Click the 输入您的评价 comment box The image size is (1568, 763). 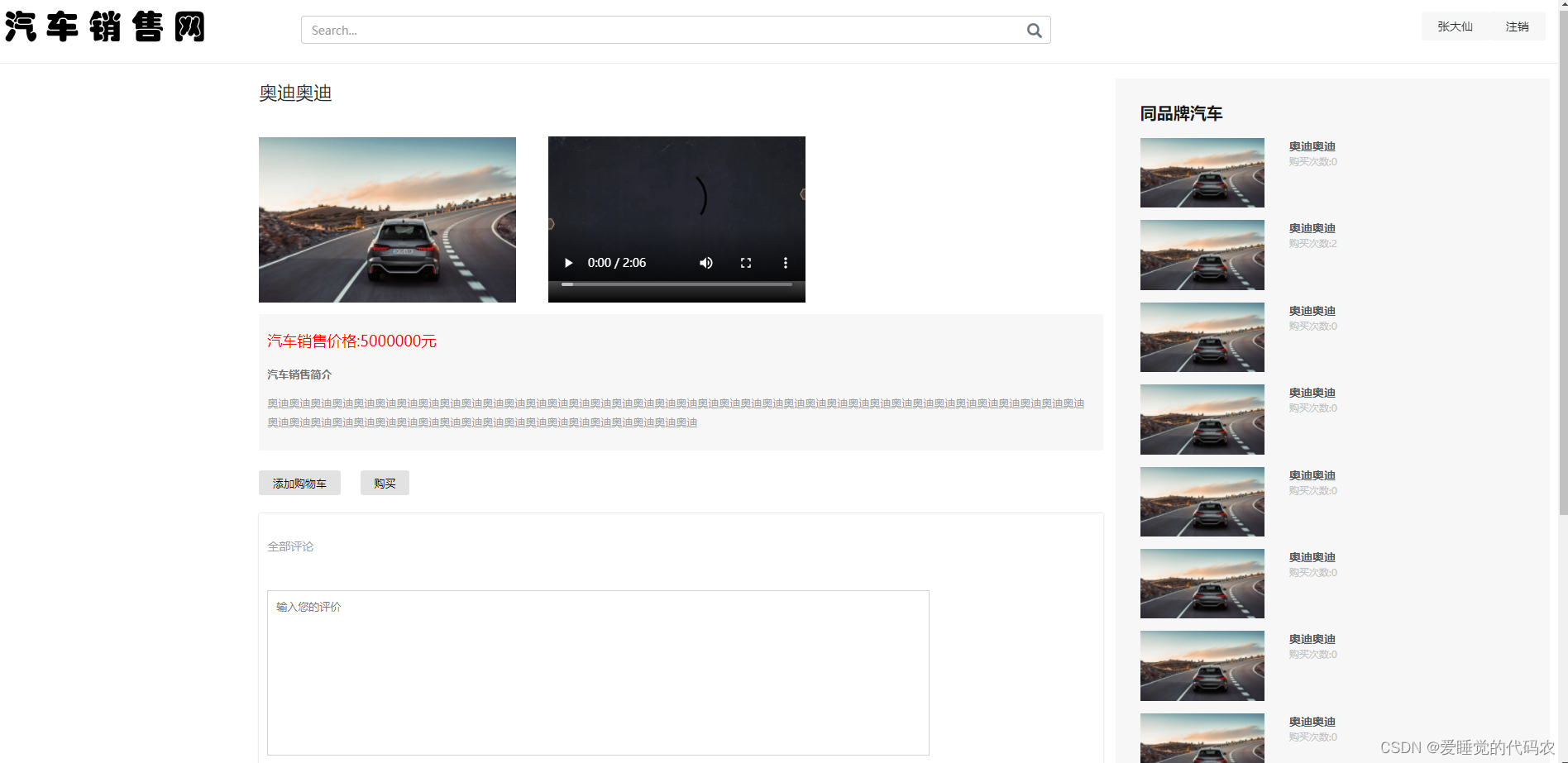pyautogui.click(x=598, y=672)
